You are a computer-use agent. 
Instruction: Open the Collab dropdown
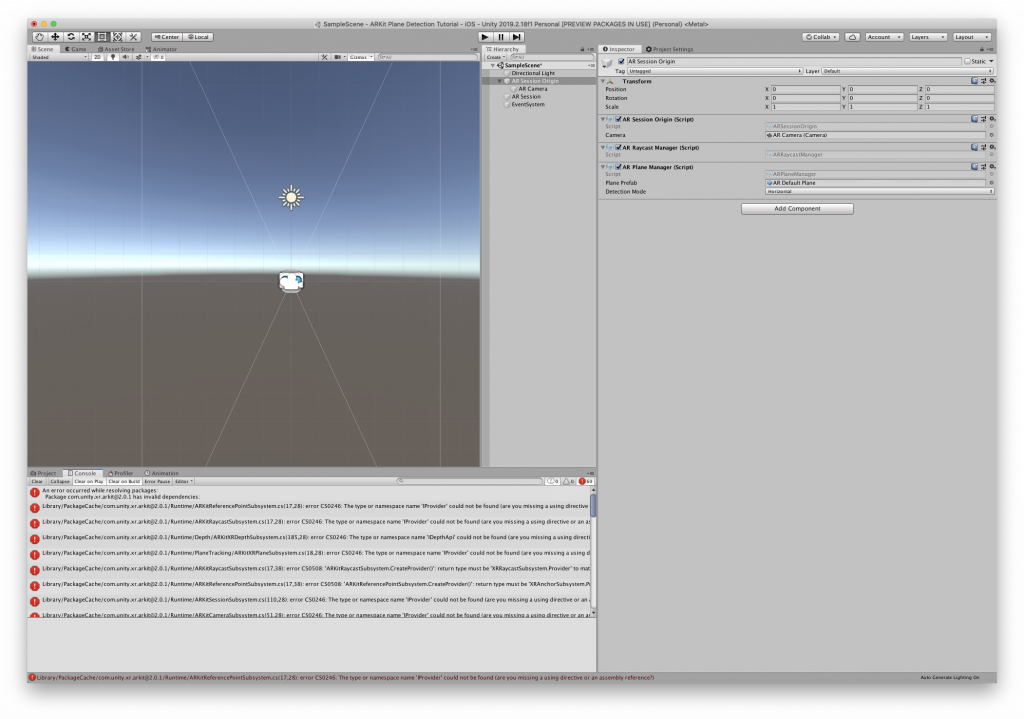821,37
